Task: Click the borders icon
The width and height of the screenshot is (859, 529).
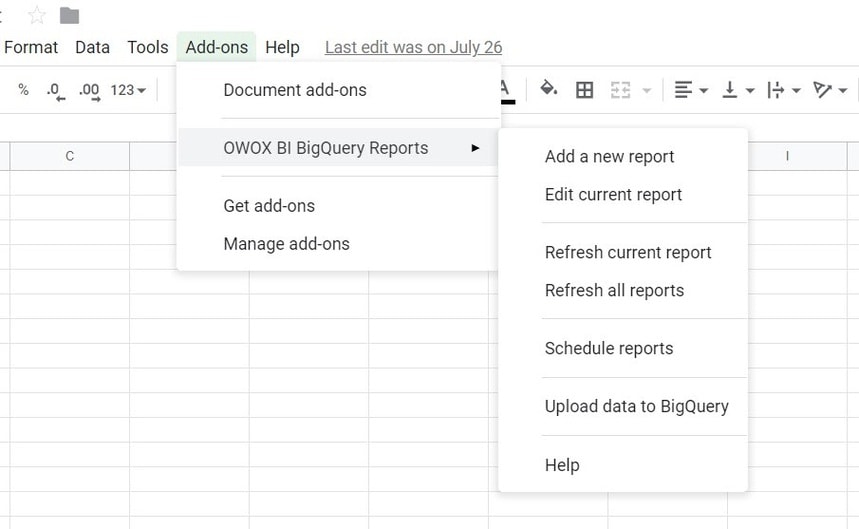Action: 585,90
